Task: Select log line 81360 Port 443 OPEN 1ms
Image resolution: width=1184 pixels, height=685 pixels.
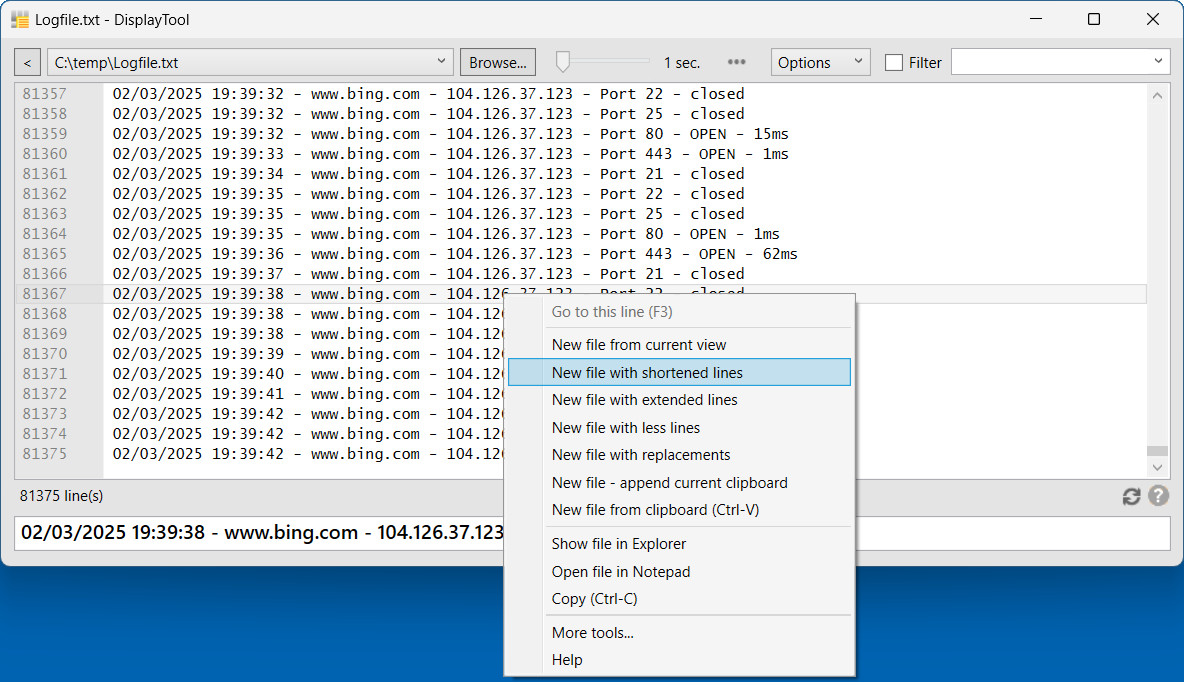Action: pyautogui.click(x=451, y=154)
